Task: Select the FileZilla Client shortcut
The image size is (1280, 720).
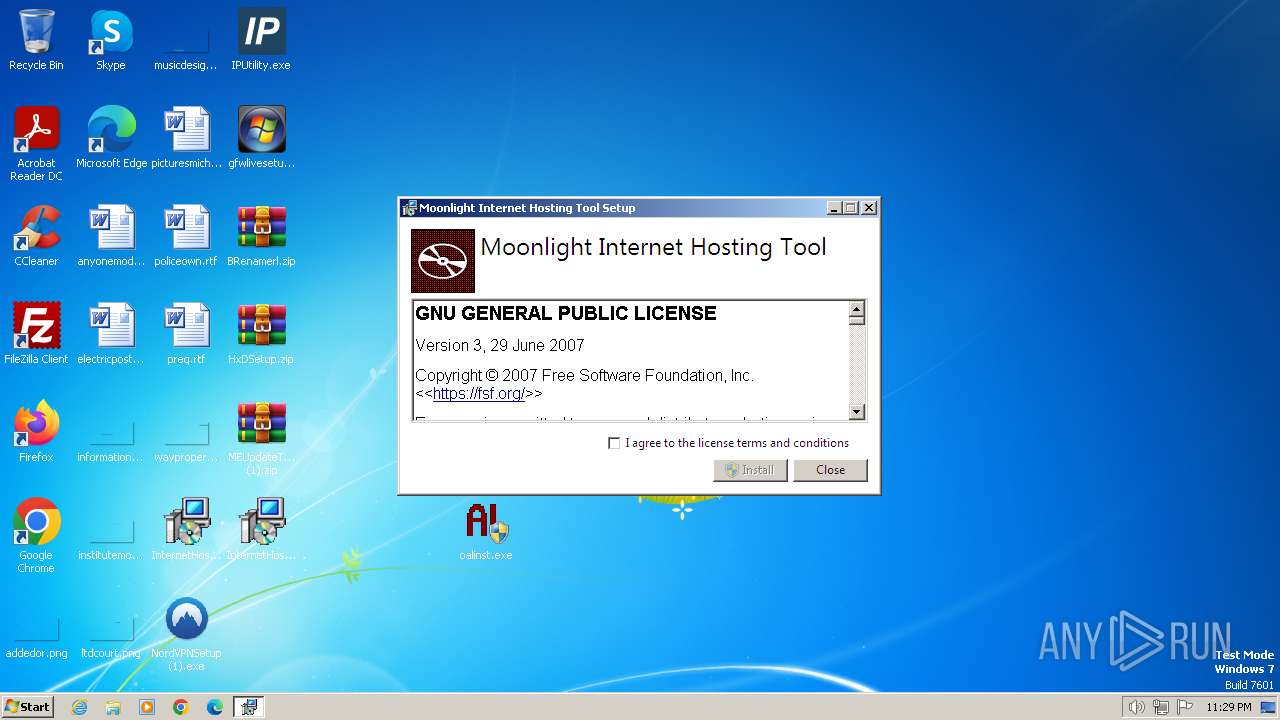Action: pyautogui.click(x=36, y=334)
